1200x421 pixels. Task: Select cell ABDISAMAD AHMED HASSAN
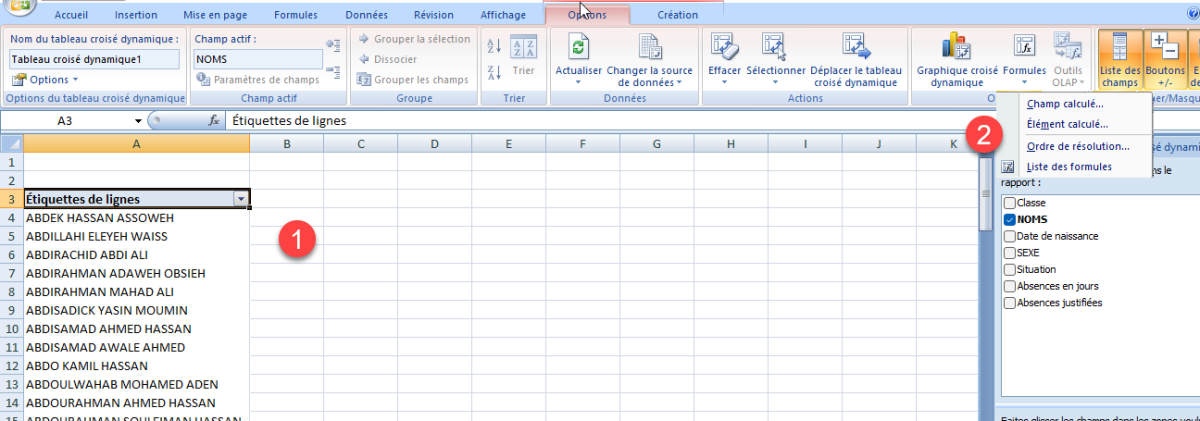pyautogui.click(x=136, y=328)
